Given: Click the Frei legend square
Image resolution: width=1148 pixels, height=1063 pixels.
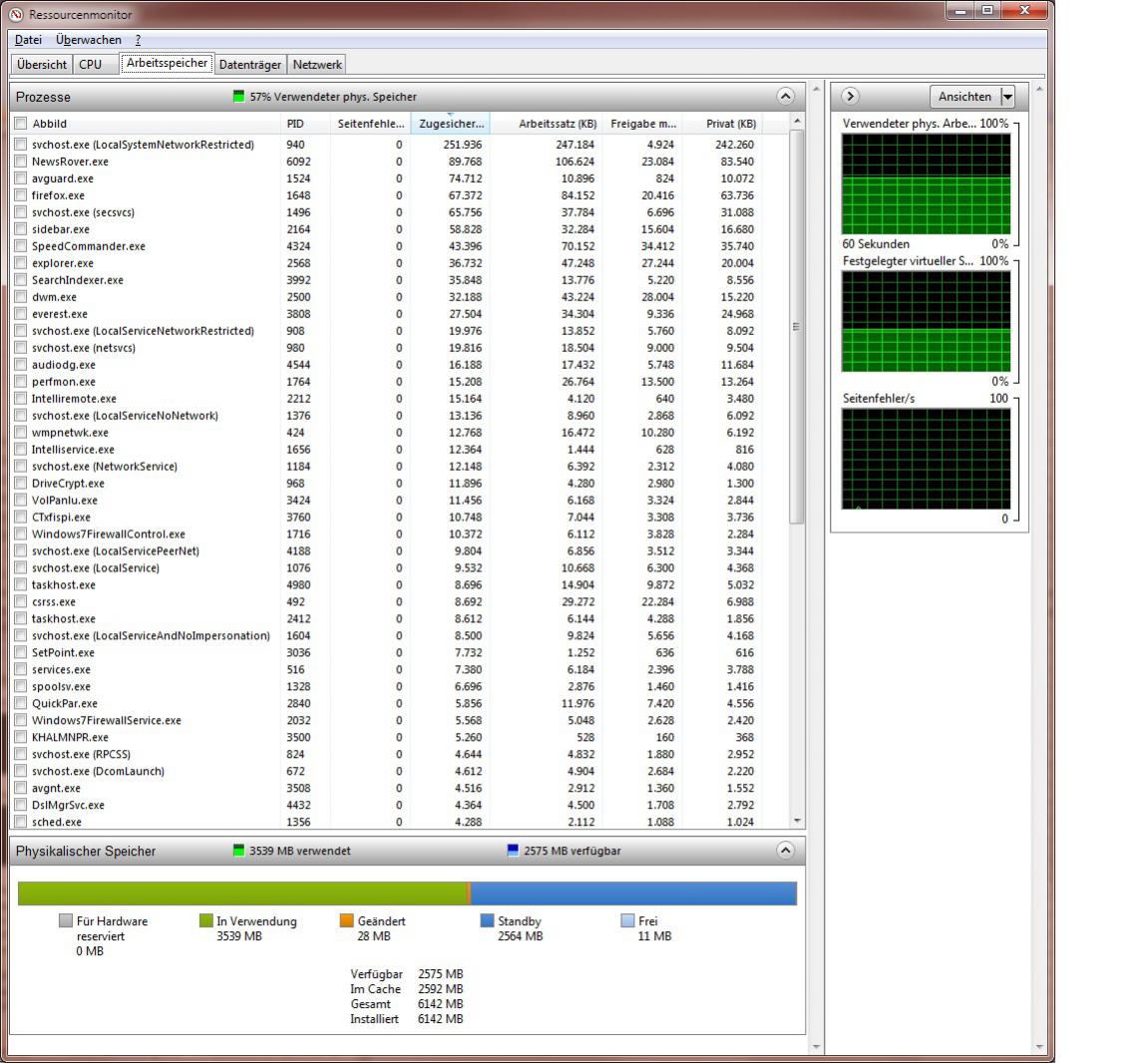Looking at the screenshot, I should (627, 921).
